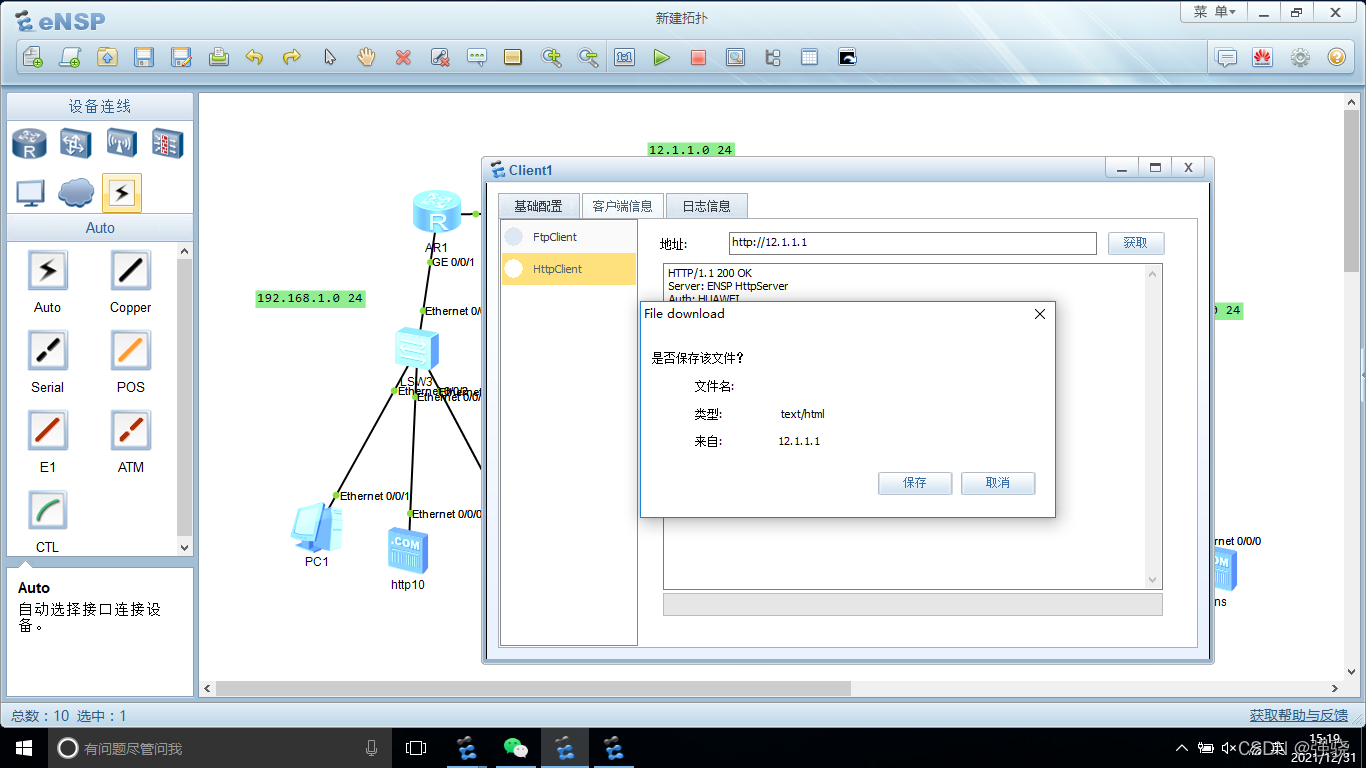
Task: Select the firewall device category
Action: coord(167,144)
